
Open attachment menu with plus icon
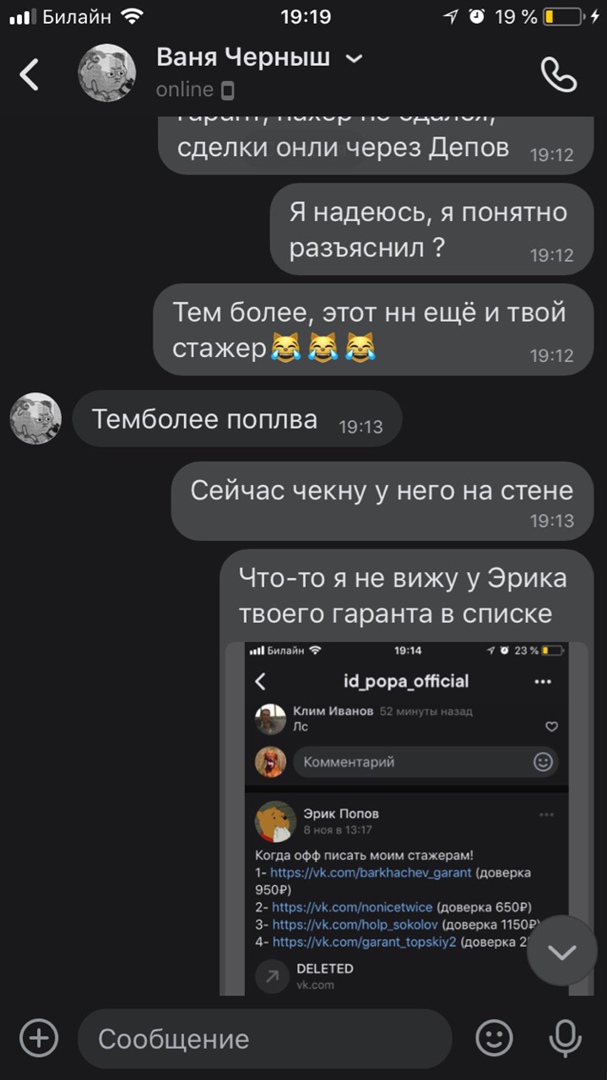(x=39, y=1037)
